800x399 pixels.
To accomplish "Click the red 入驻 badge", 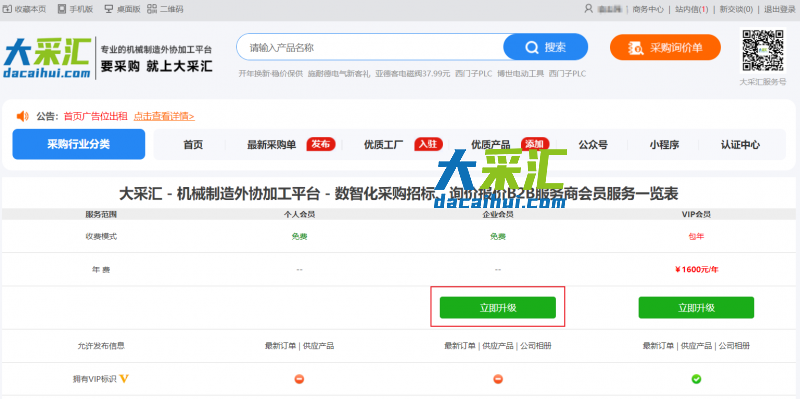I will coord(428,144).
